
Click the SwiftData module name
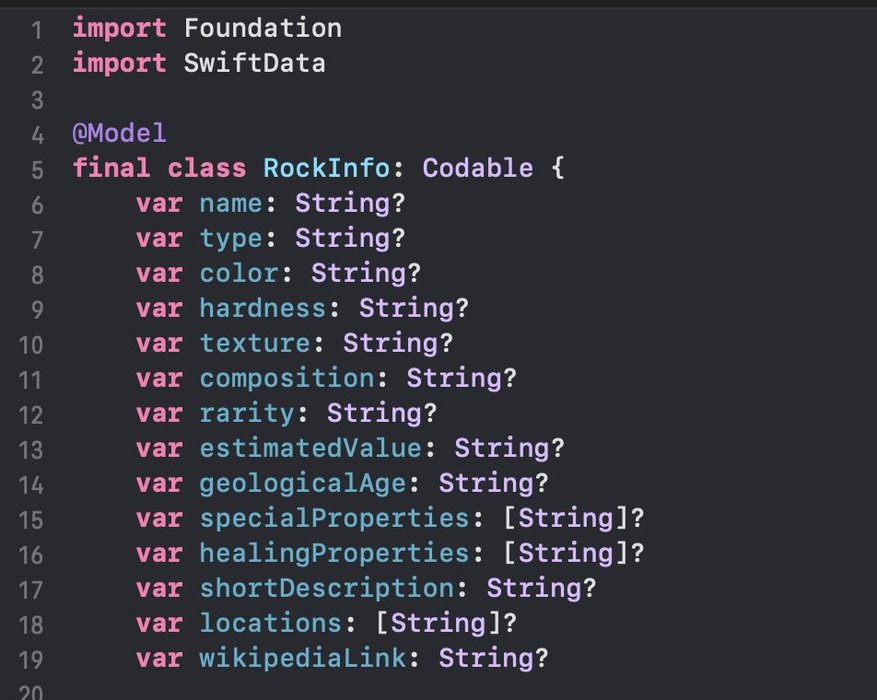point(254,63)
